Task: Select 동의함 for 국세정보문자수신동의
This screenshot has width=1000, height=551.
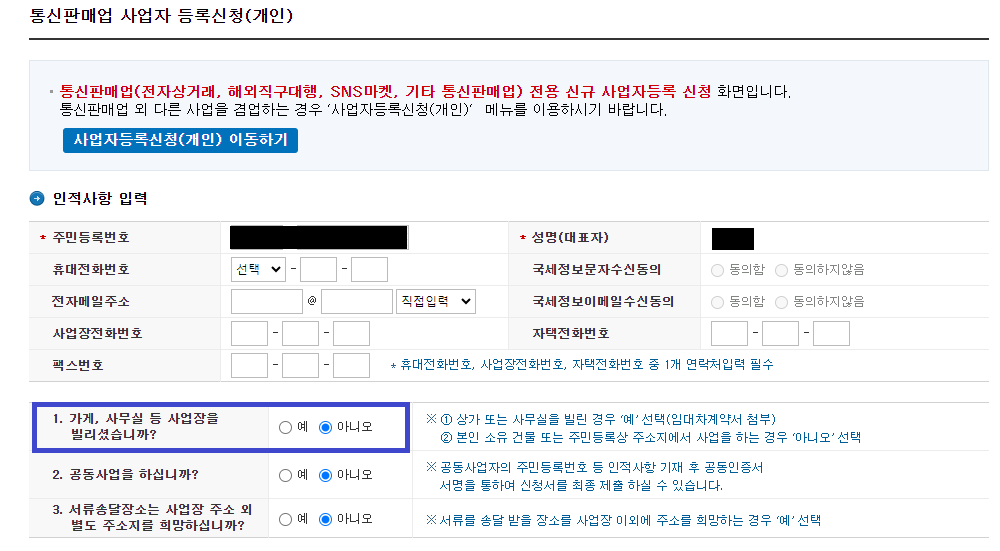Action: click(x=717, y=270)
